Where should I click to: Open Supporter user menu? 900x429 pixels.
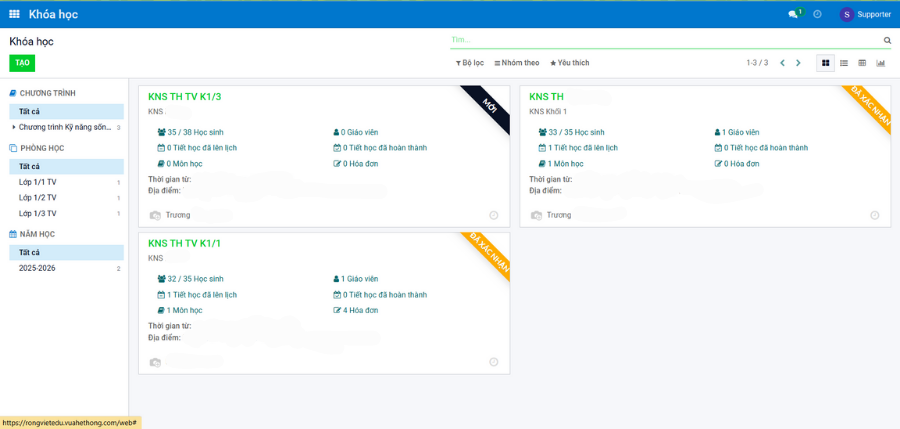[865, 14]
